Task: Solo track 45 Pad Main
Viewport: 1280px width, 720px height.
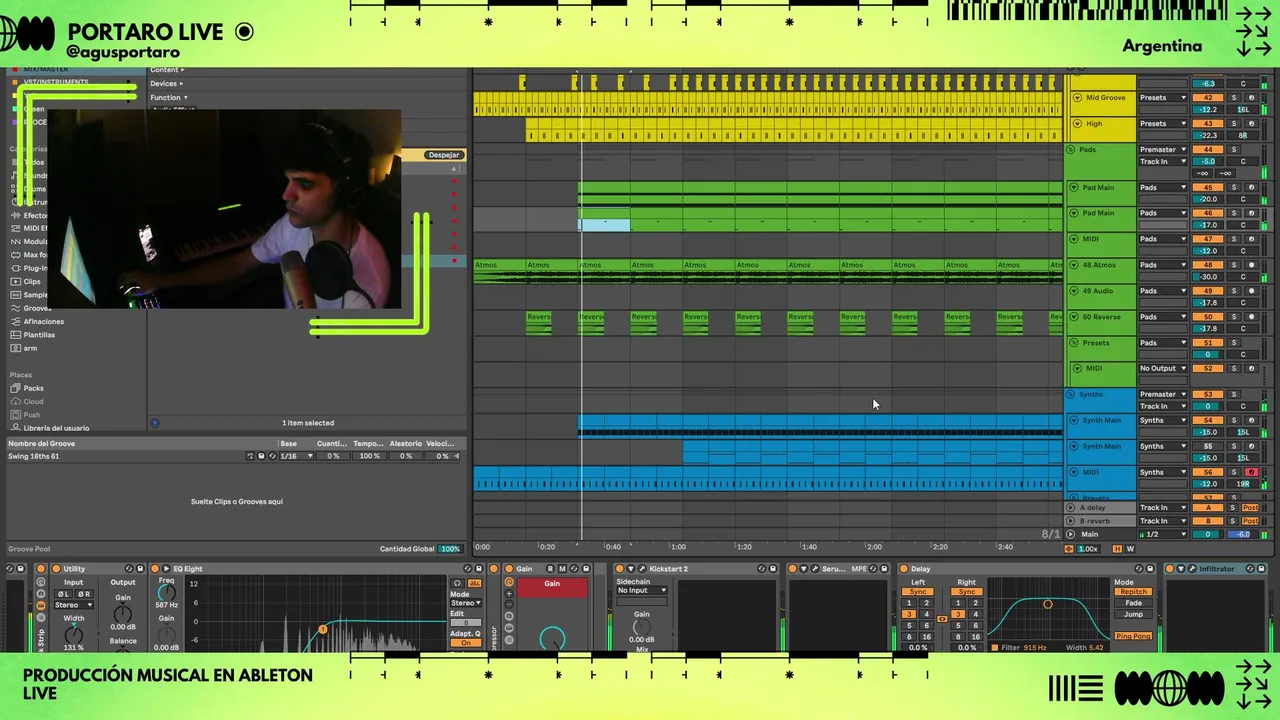Action: pos(1234,187)
